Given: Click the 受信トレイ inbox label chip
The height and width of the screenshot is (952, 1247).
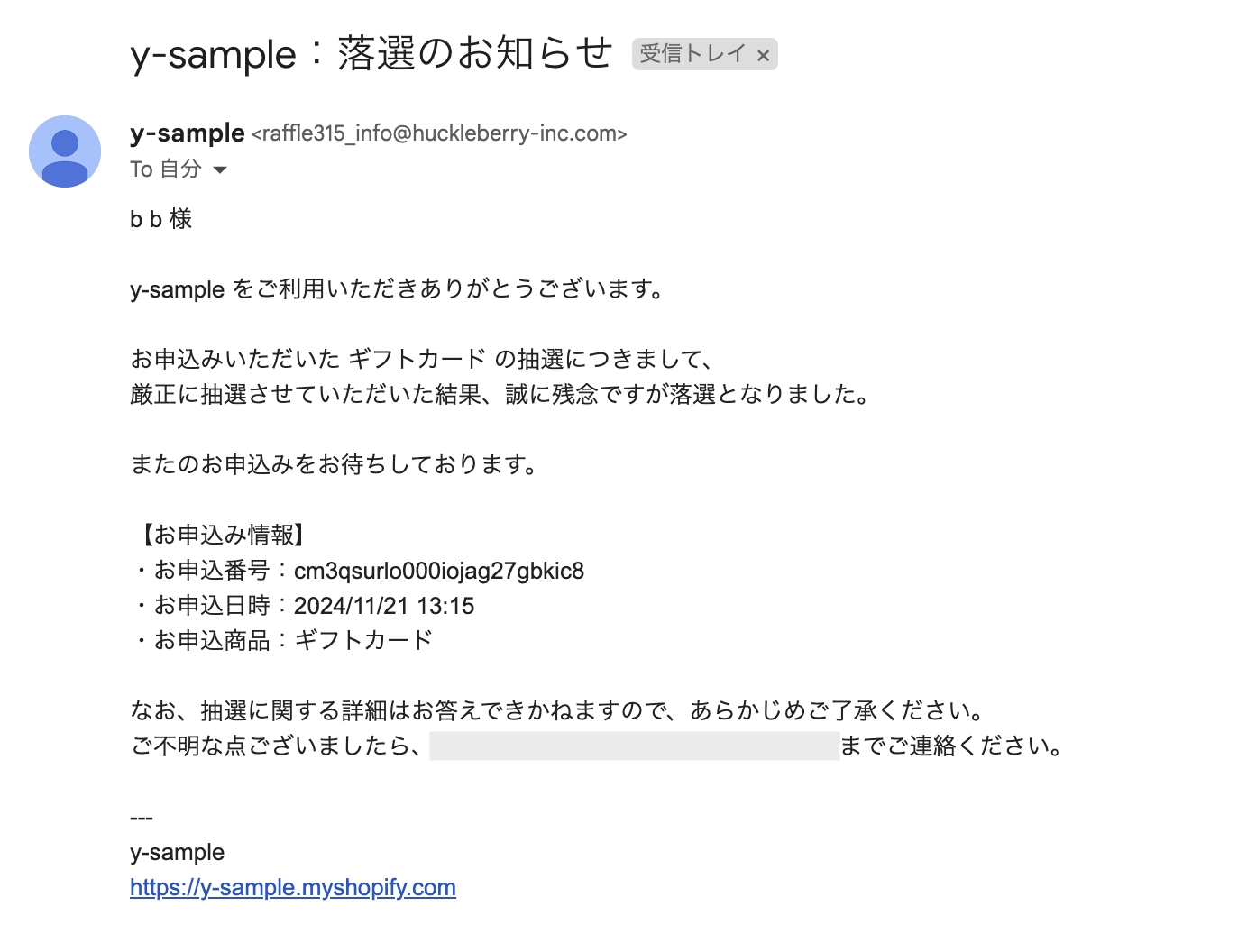Looking at the screenshot, I should point(692,54).
